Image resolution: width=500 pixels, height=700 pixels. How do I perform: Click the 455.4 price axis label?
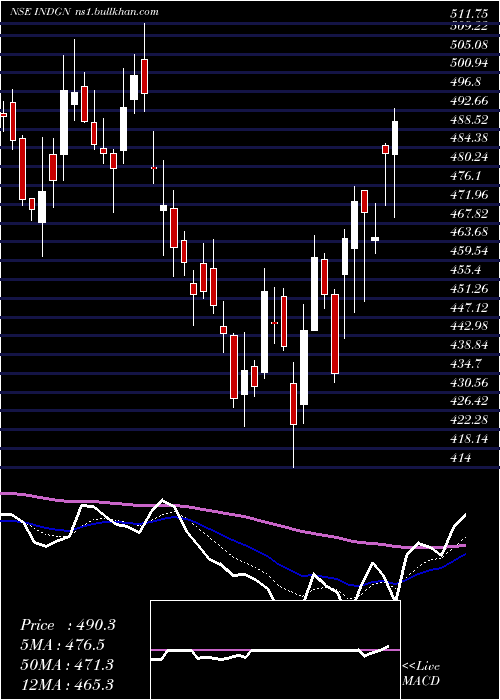pyautogui.click(x=465, y=270)
